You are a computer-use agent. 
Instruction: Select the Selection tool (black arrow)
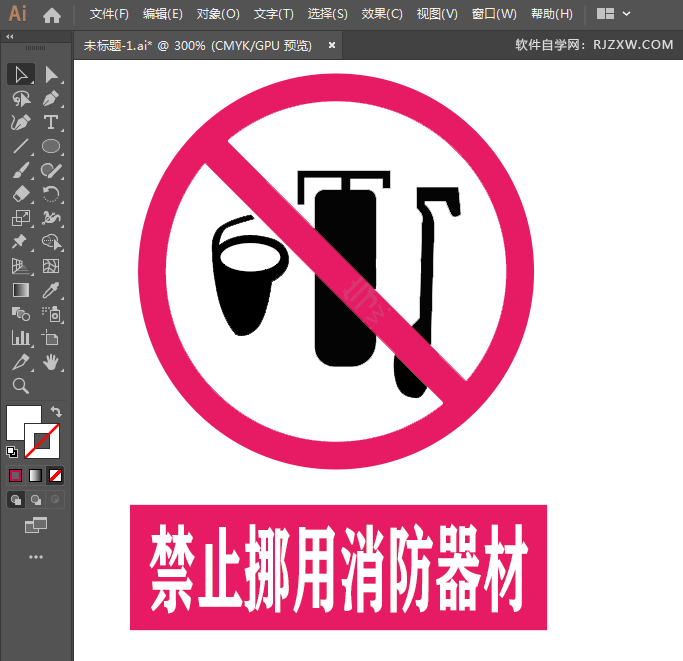point(20,75)
